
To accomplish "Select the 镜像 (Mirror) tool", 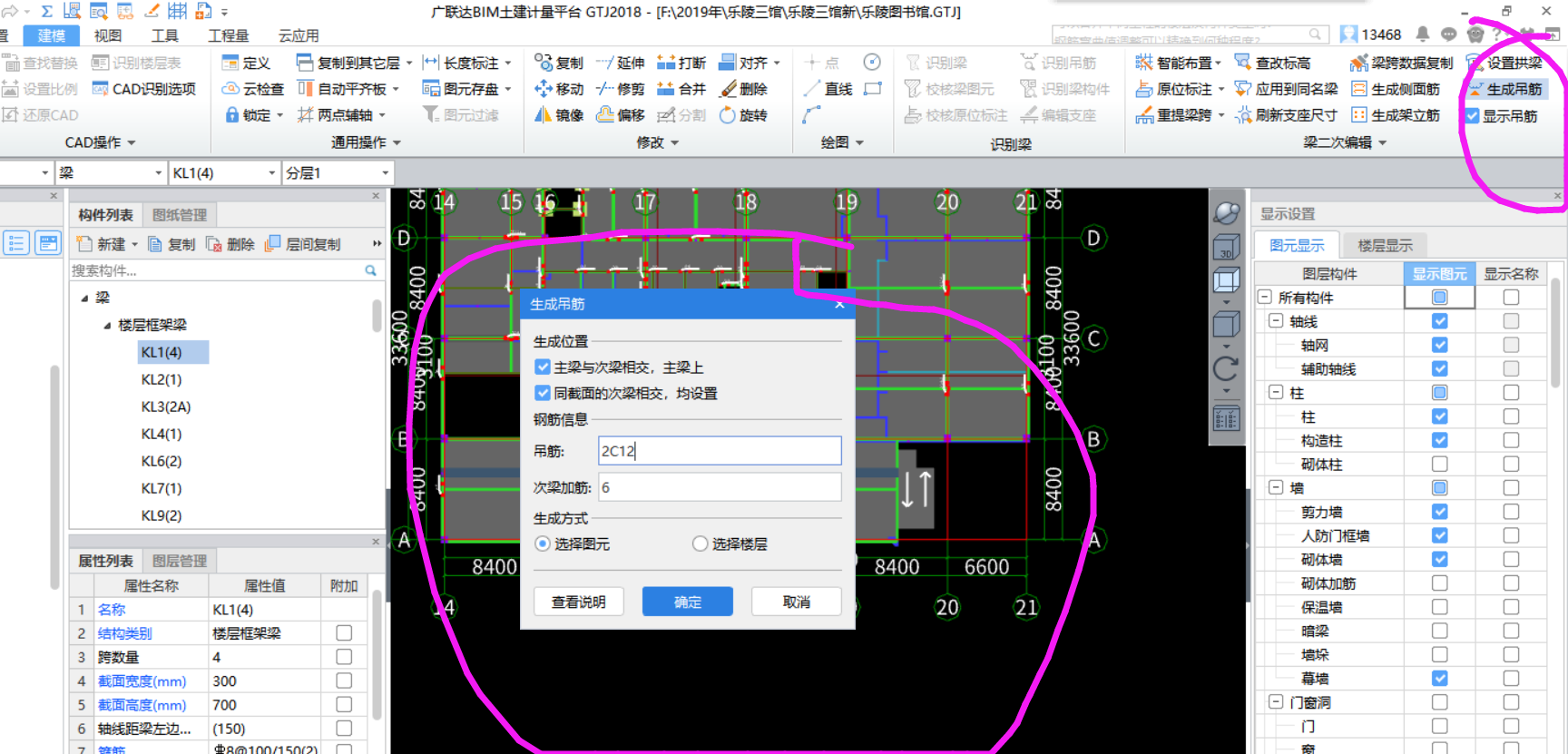I will [x=559, y=115].
